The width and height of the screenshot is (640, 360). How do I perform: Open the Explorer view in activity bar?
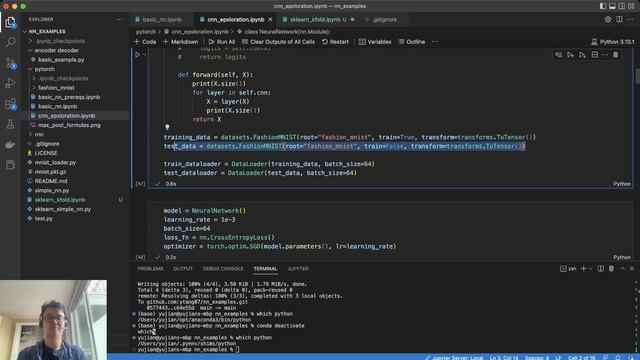pos(10,22)
